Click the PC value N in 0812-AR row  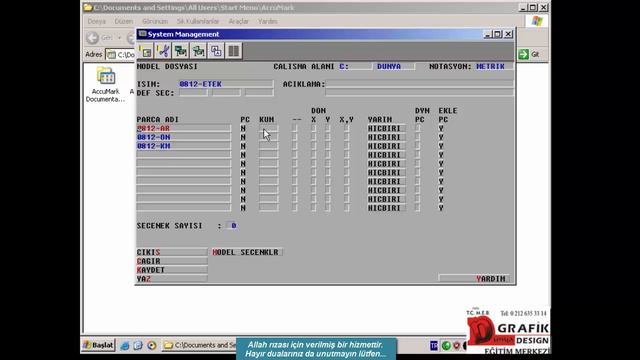[243, 128]
